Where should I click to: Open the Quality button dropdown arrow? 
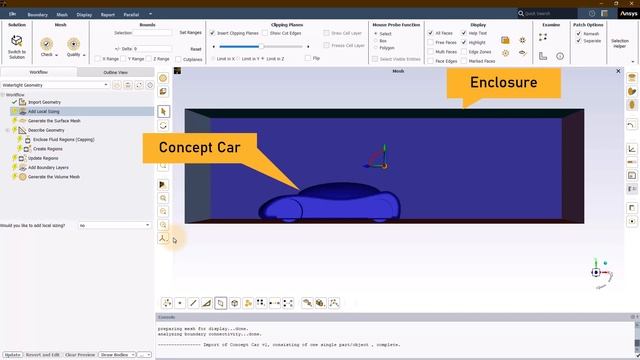pos(84,55)
